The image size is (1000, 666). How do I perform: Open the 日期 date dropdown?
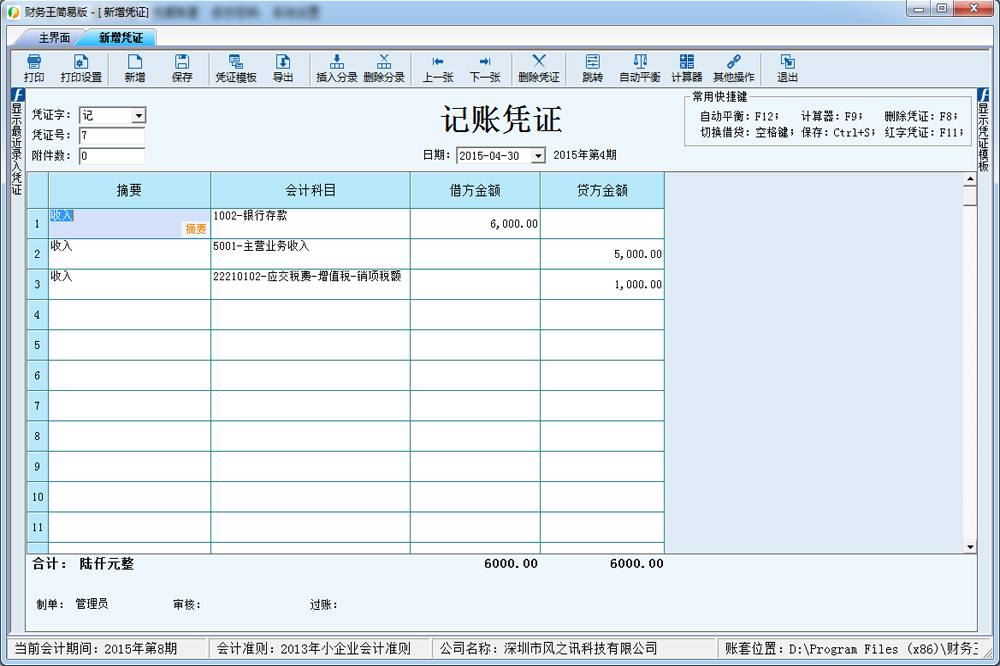538,156
